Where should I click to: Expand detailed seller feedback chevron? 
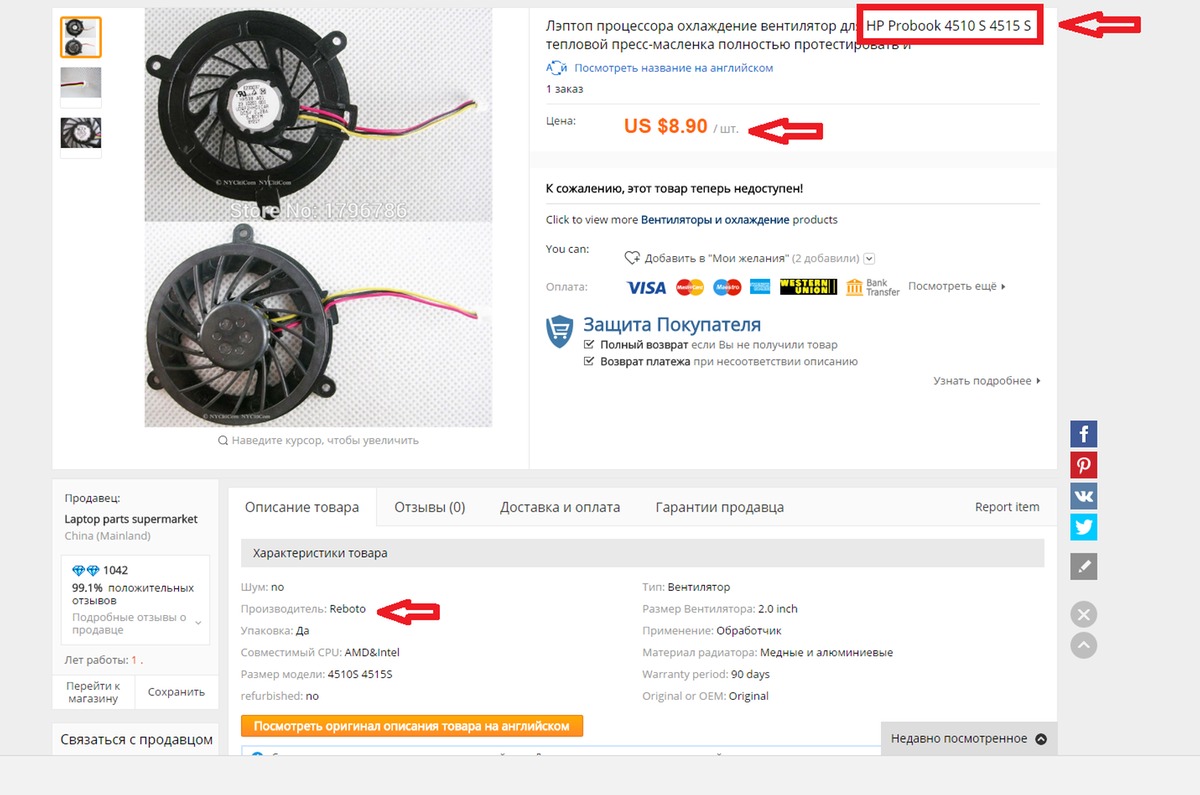[198, 623]
